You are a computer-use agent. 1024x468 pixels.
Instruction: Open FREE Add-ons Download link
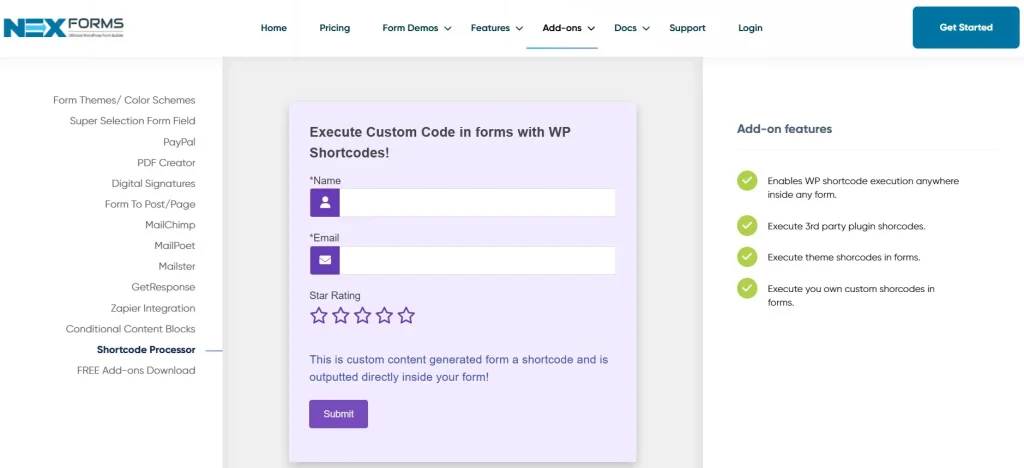[136, 370]
